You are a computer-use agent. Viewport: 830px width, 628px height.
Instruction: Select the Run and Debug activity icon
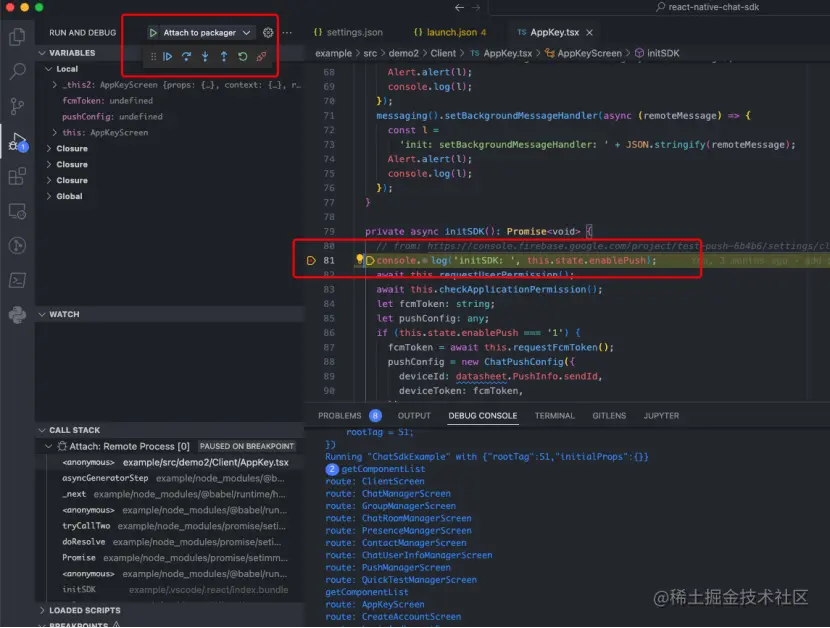tap(17, 141)
